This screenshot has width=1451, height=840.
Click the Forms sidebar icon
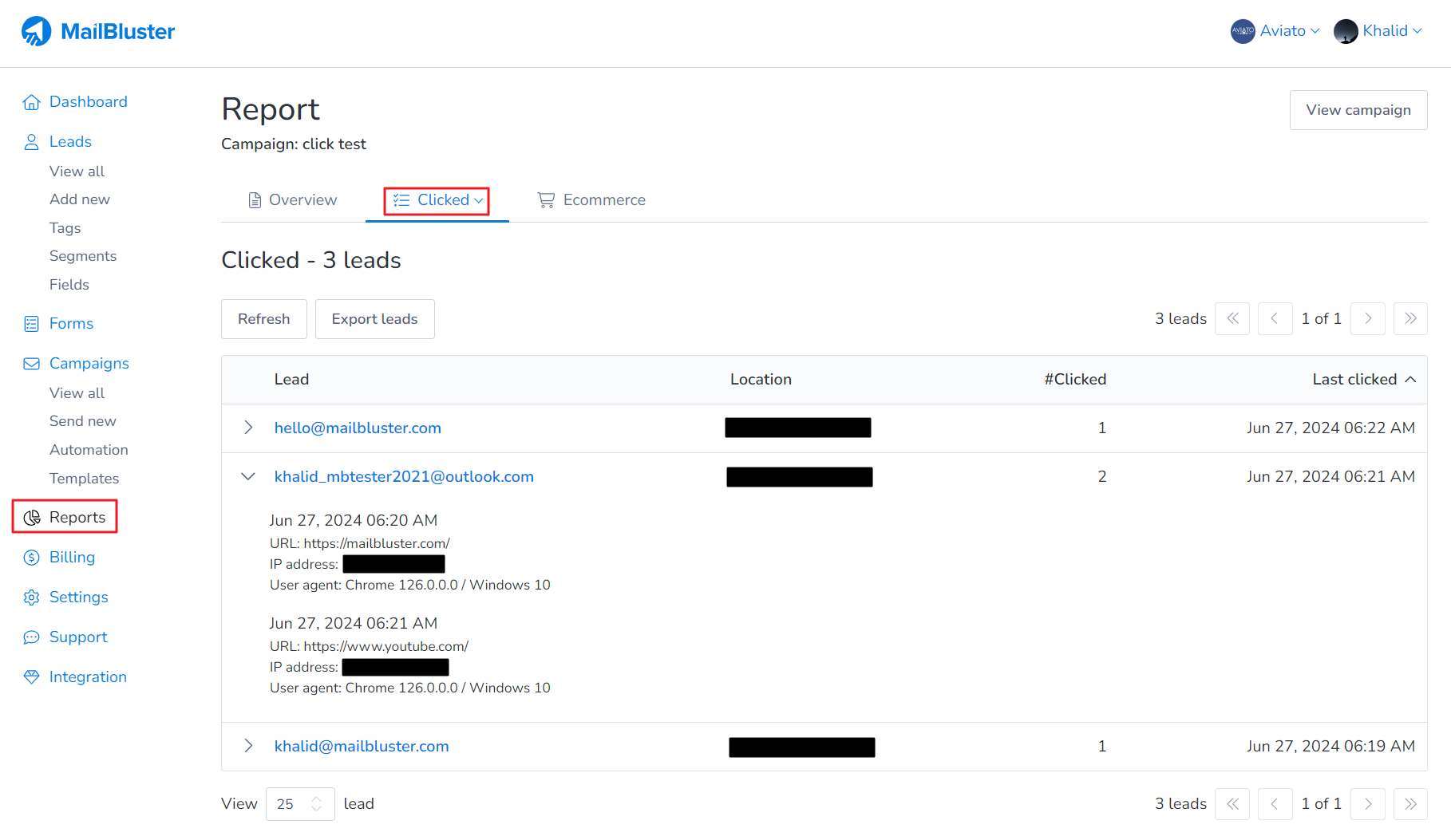click(31, 324)
